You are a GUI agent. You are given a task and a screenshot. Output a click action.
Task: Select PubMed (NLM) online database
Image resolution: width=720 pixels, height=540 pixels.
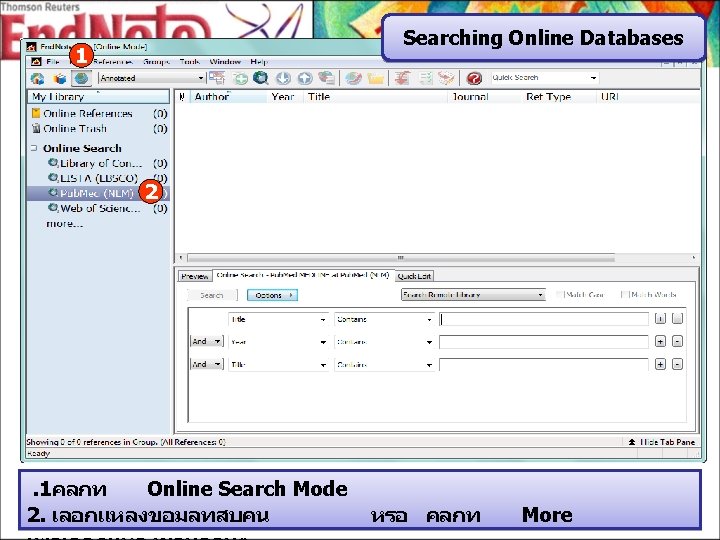click(x=99, y=193)
